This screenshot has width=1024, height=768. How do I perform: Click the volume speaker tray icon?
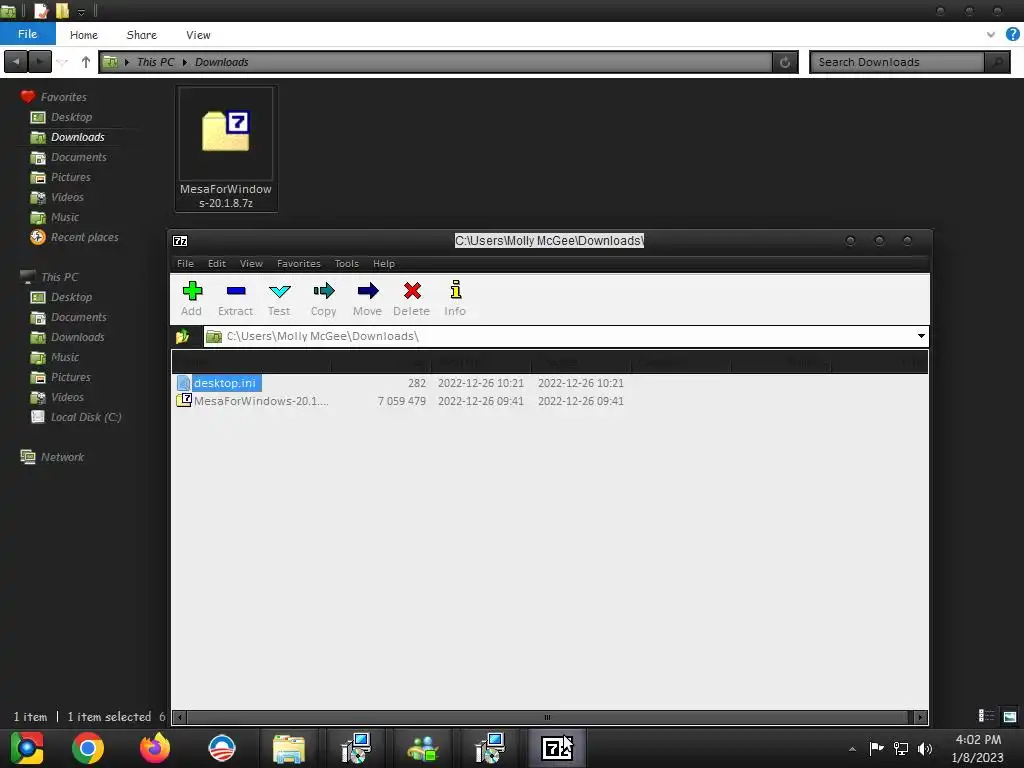[925, 748]
